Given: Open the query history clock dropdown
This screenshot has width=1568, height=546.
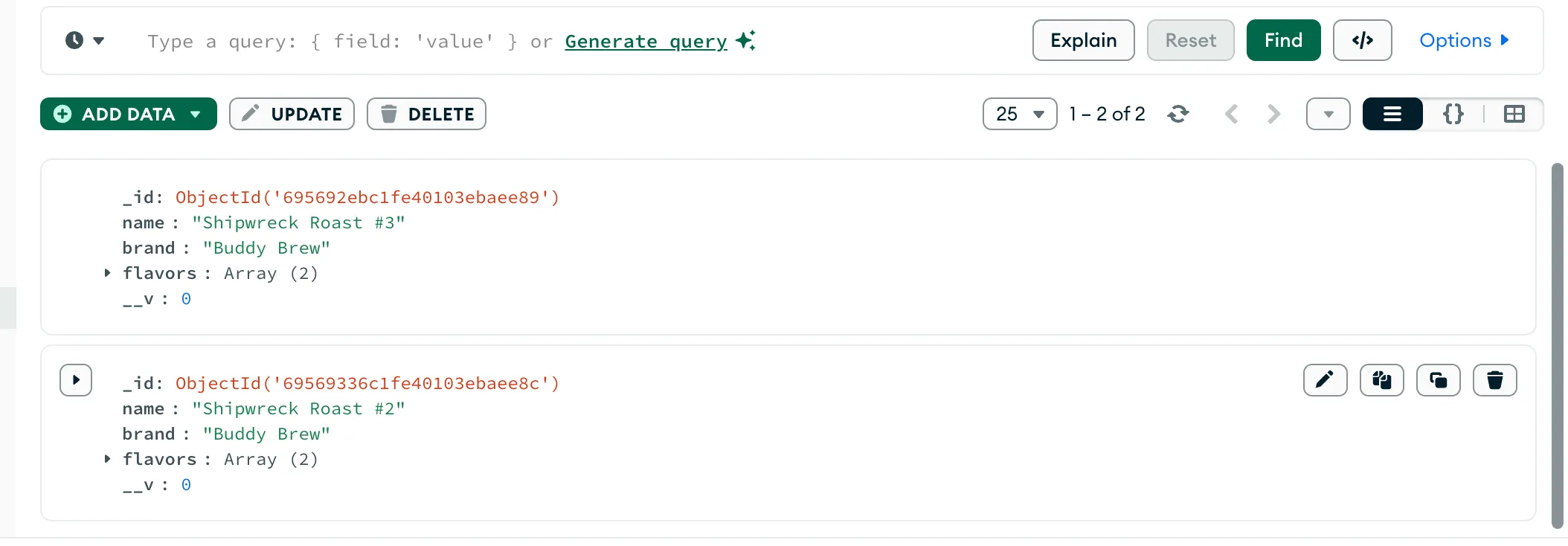Looking at the screenshot, I should [x=84, y=40].
